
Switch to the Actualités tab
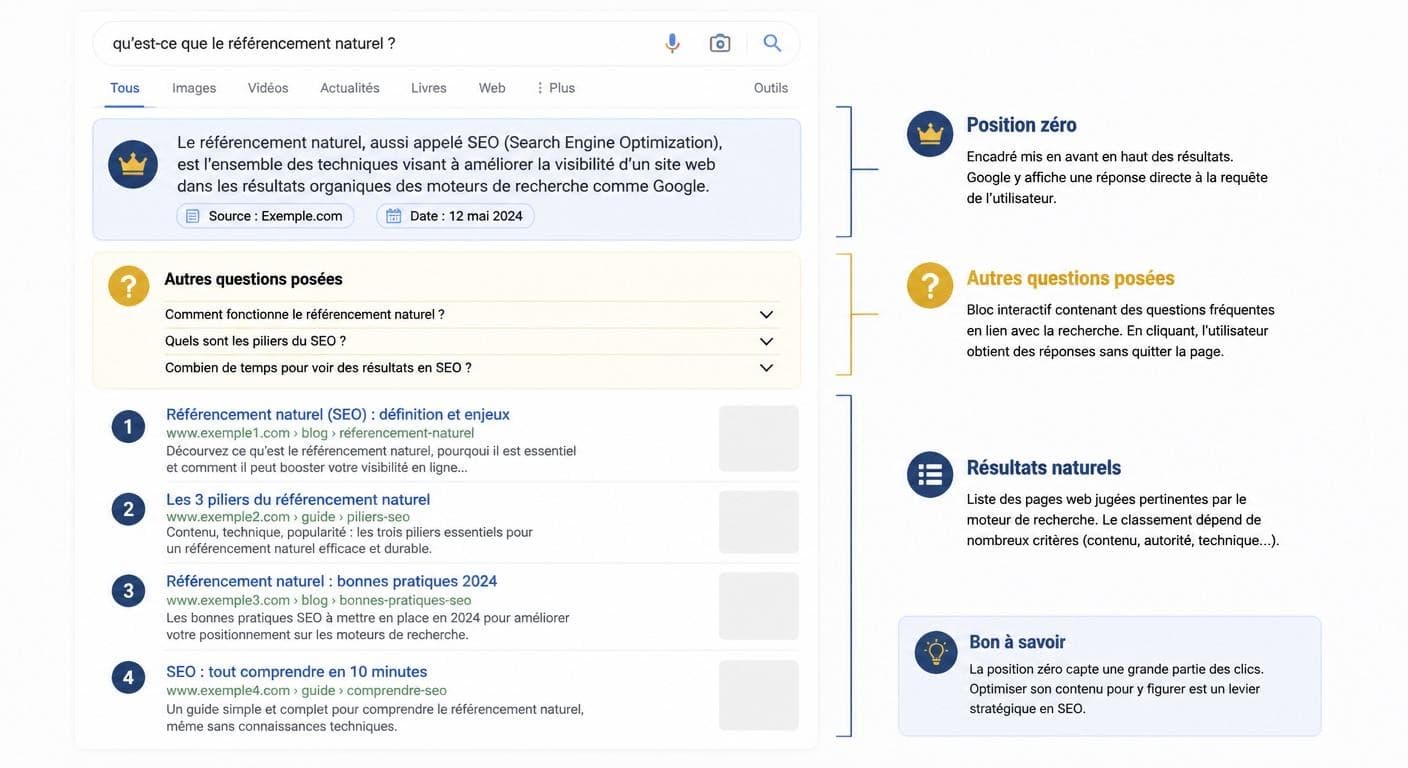[350, 88]
